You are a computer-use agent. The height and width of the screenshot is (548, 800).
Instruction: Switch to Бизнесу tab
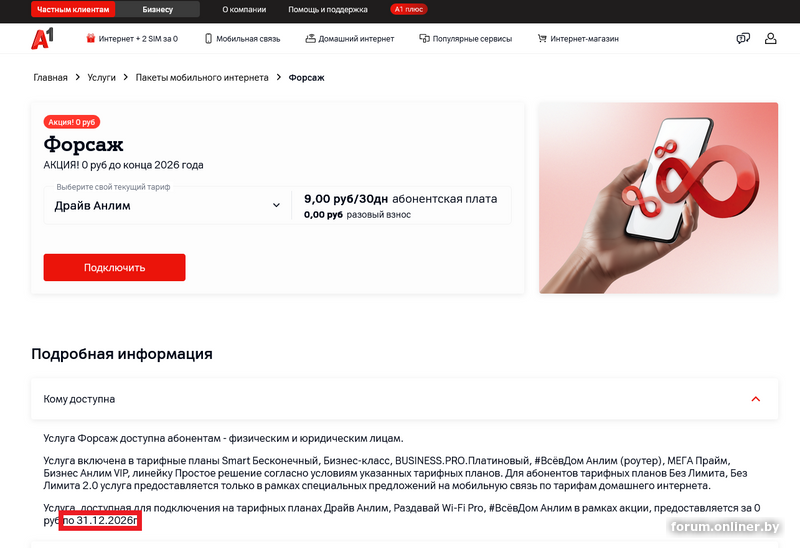158,9
